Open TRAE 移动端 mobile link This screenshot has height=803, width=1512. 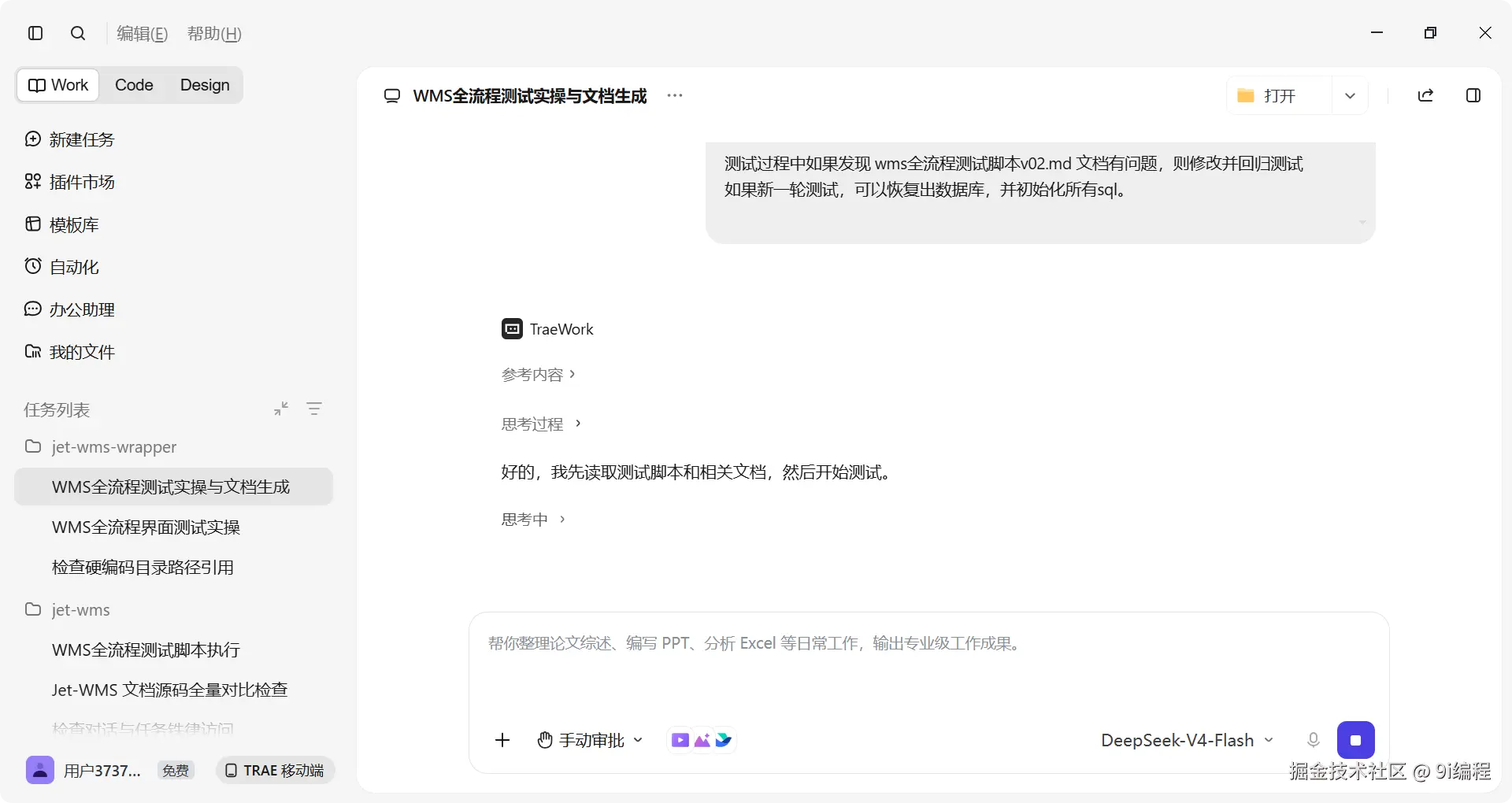click(x=276, y=770)
